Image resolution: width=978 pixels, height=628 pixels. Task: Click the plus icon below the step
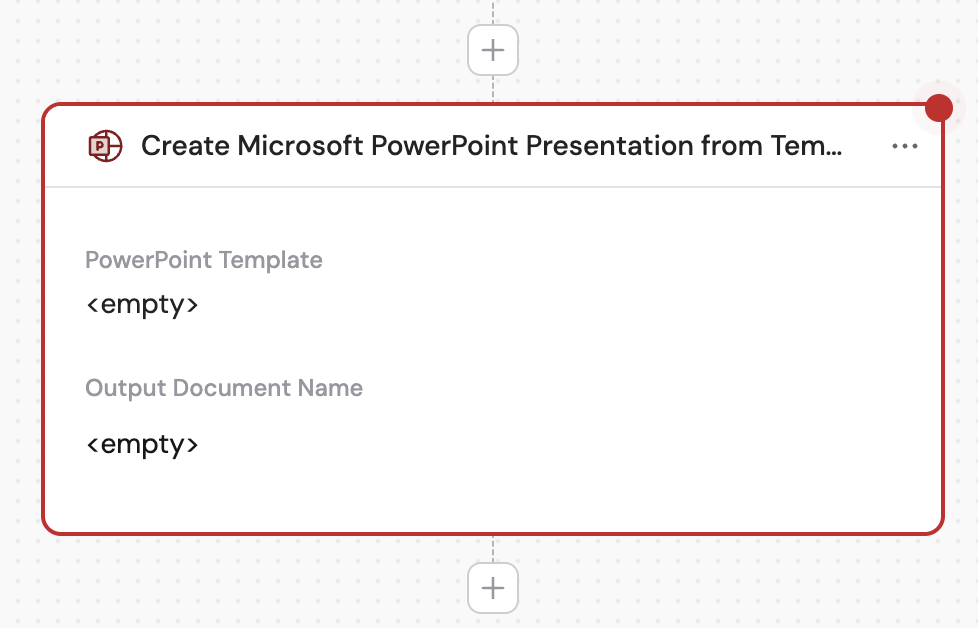[492, 588]
